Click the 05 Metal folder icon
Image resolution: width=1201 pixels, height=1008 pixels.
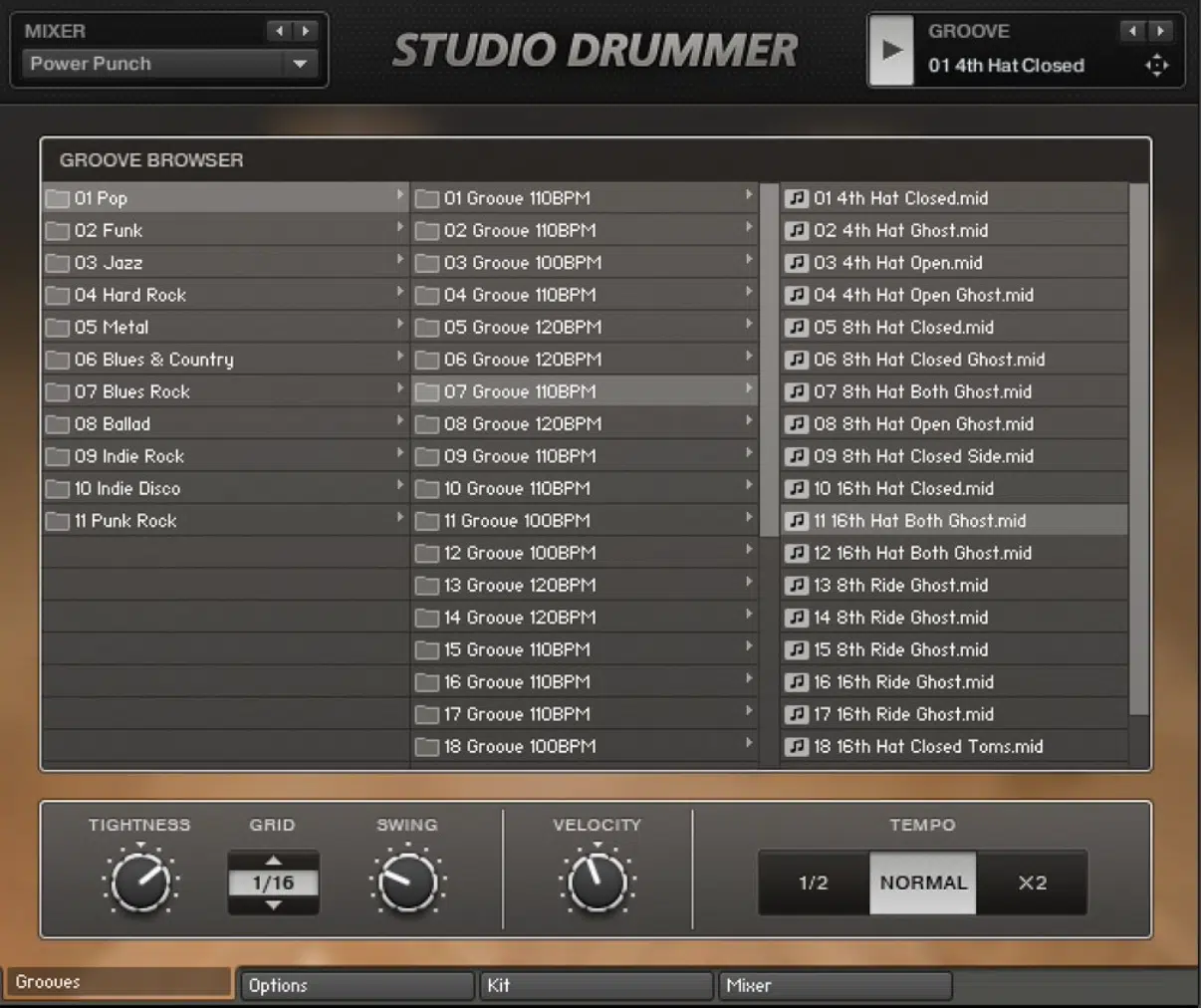[x=58, y=328]
